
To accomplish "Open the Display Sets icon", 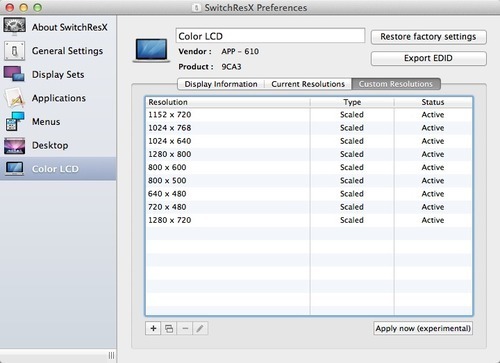I will pyautogui.click(x=14, y=74).
